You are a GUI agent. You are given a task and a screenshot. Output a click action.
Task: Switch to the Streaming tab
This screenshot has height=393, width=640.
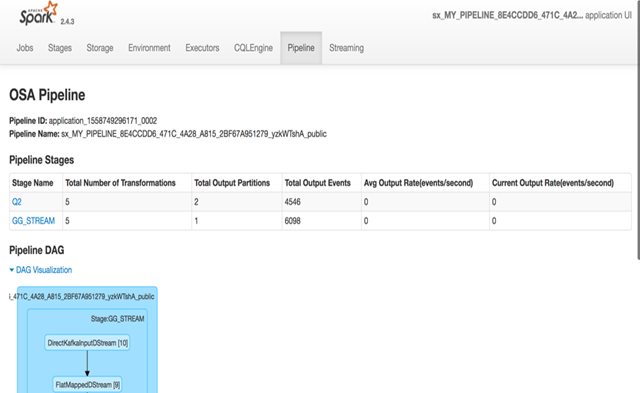tap(347, 48)
